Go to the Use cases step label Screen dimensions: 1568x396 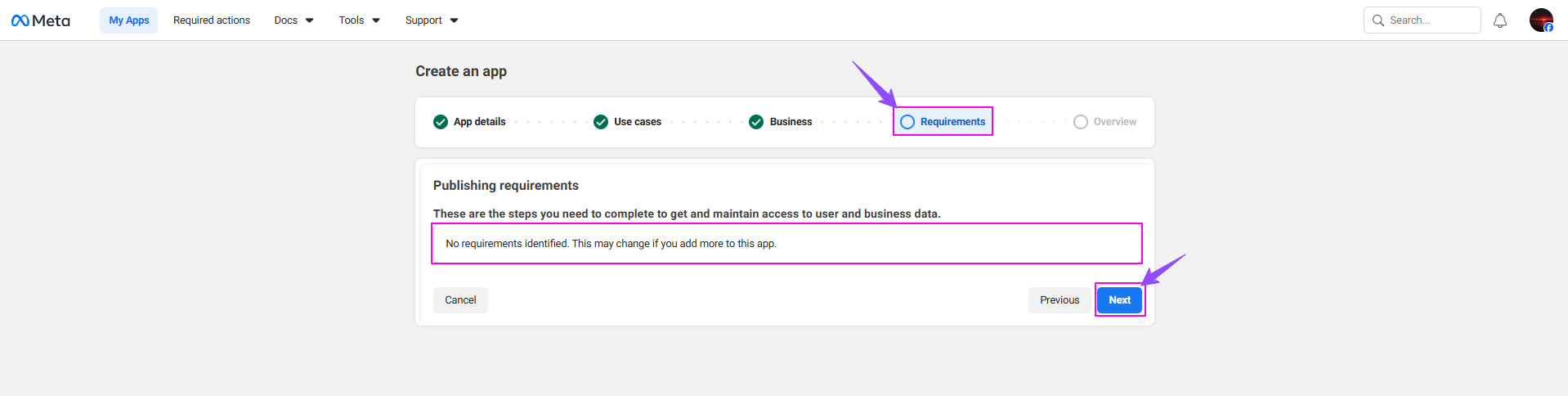(x=638, y=122)
